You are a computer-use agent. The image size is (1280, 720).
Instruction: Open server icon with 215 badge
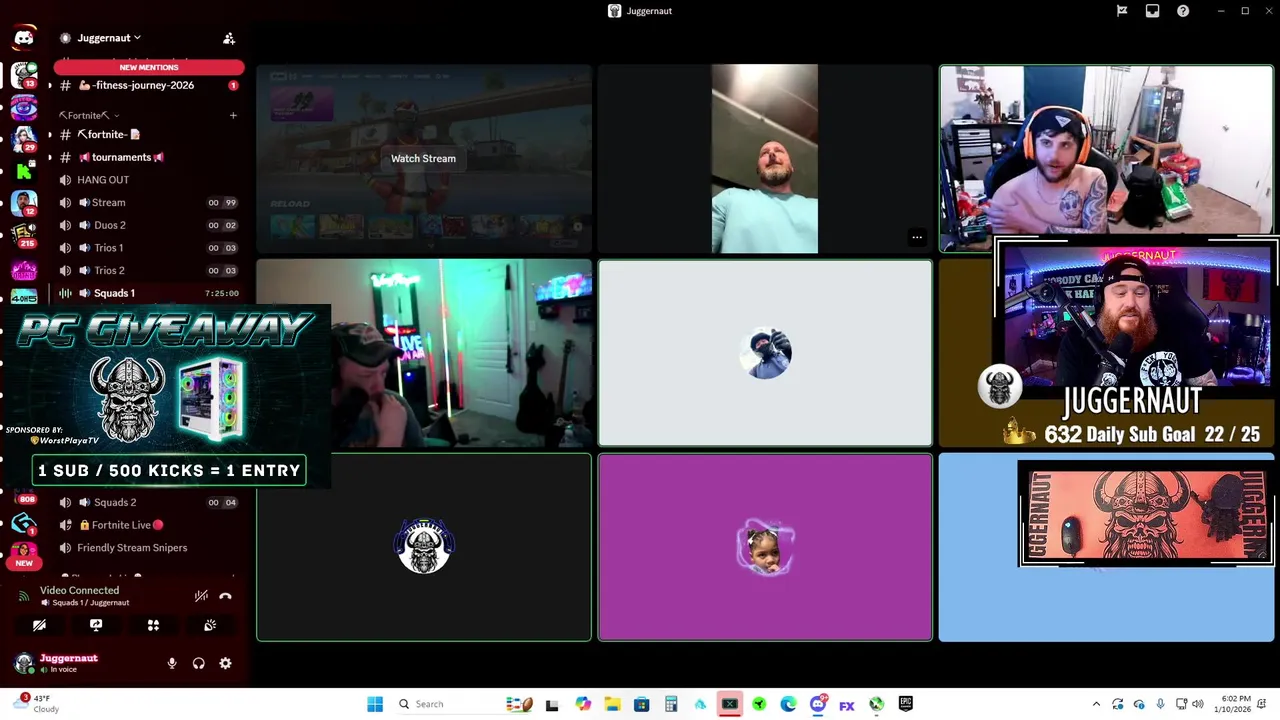pyautogui.click(x=24, y=235)
